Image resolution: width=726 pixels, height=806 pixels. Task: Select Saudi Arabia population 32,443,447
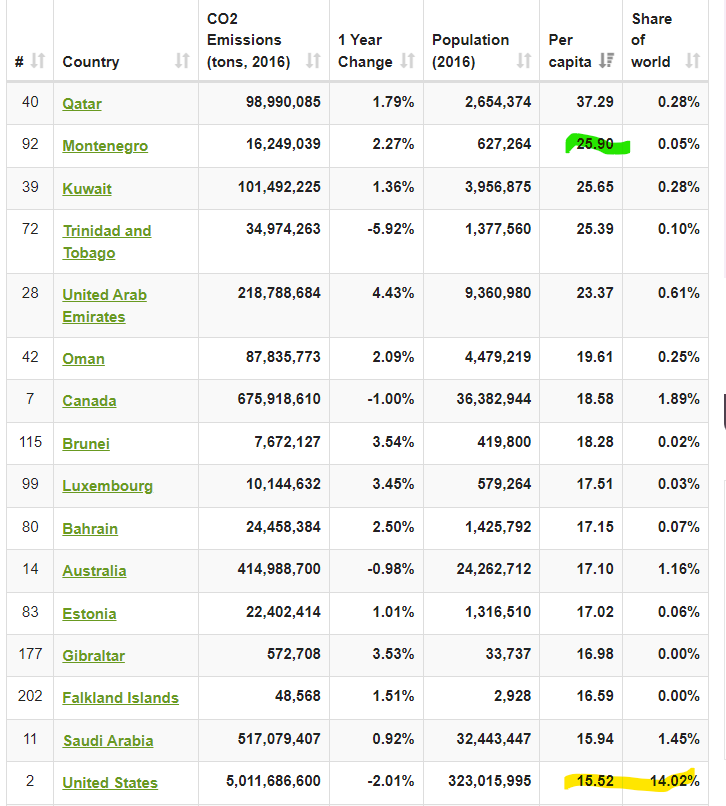[494, 739]
